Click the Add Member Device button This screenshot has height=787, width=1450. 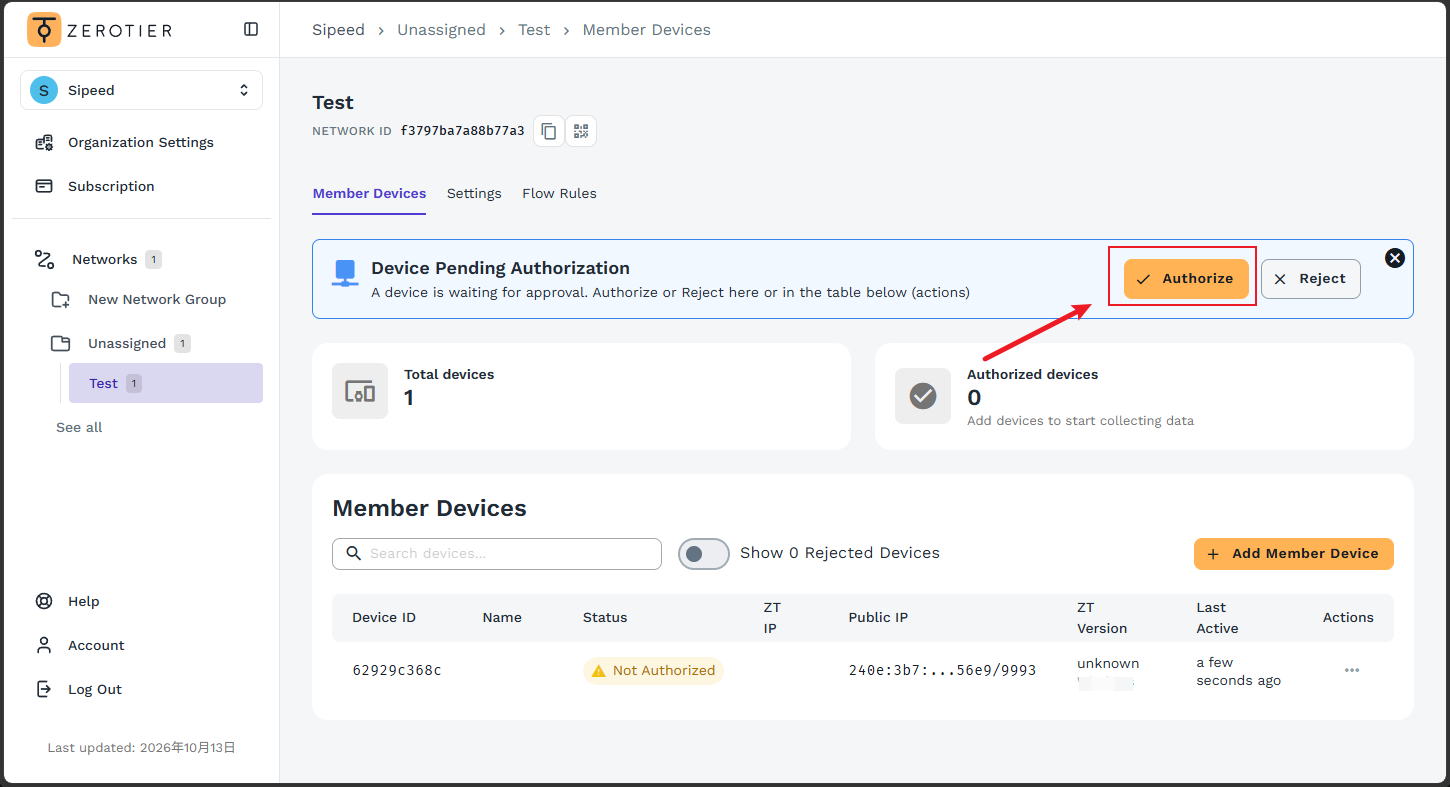point(1294,554)
